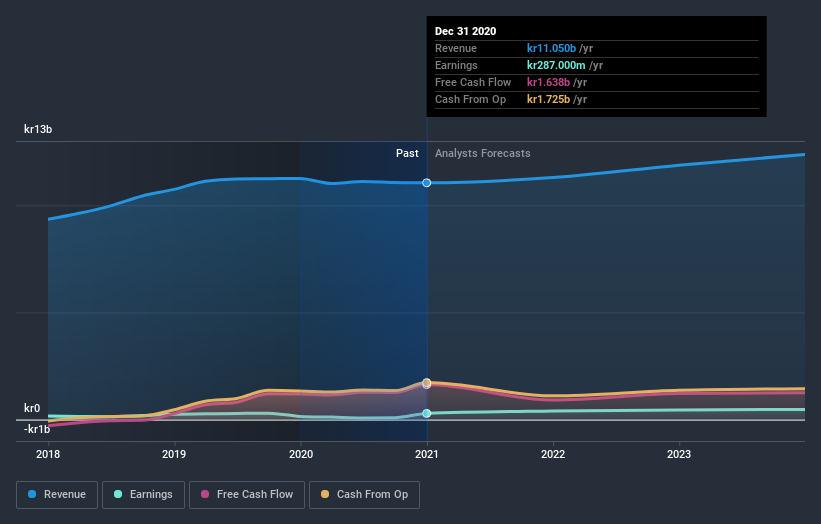Click the kr13b y-axis label
This screenshot has width=821, height=524.
(x=38, y=129)
